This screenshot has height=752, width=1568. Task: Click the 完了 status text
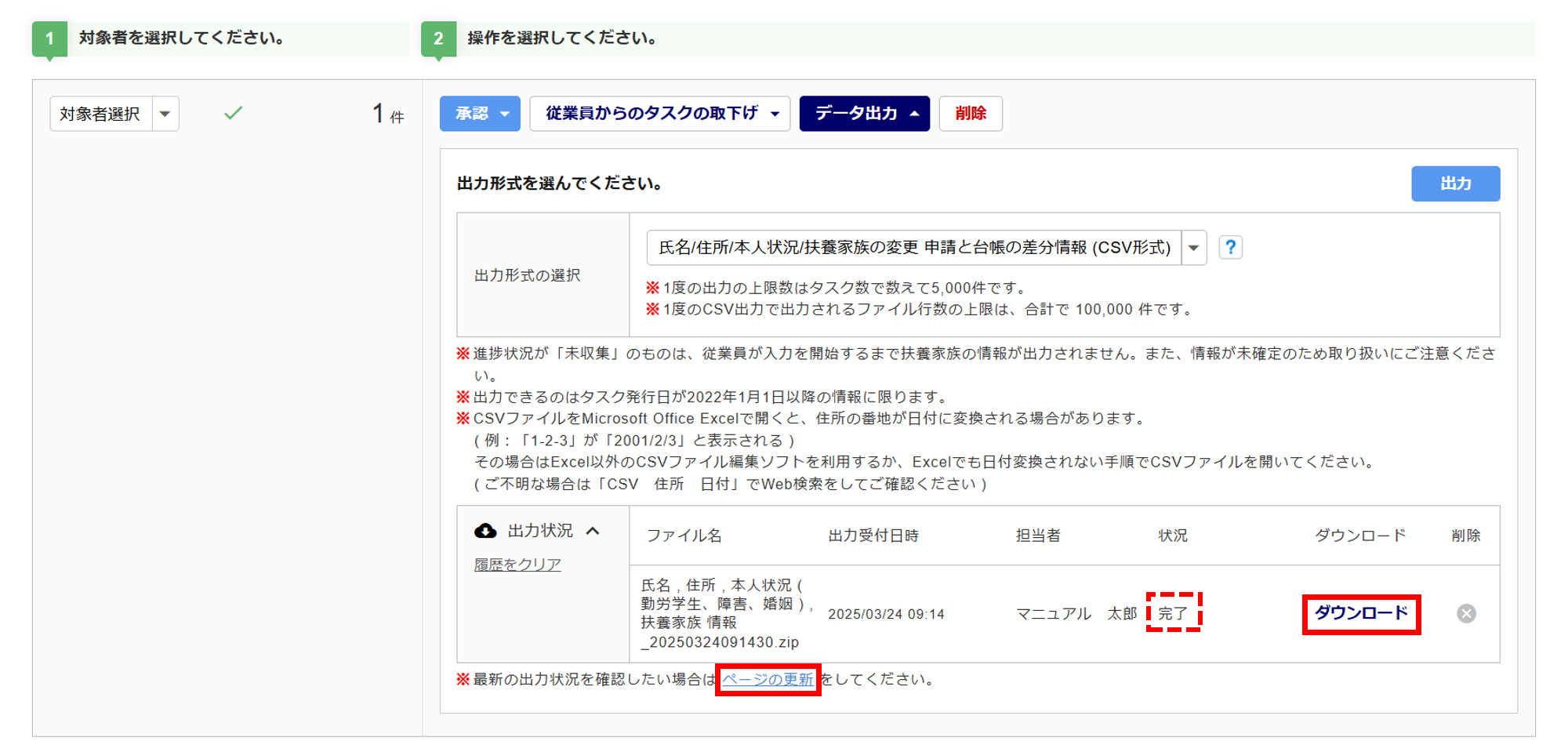tap(1173, 613)
